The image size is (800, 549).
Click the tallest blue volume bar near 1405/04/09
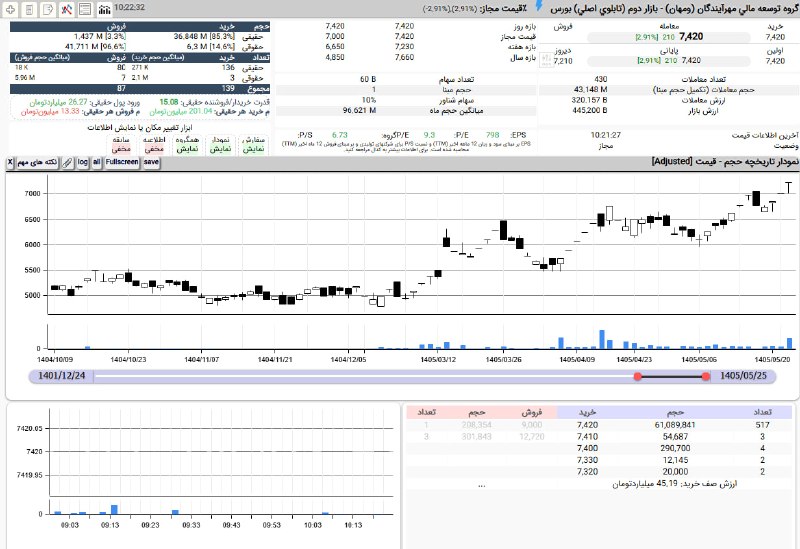pos(602,339)
